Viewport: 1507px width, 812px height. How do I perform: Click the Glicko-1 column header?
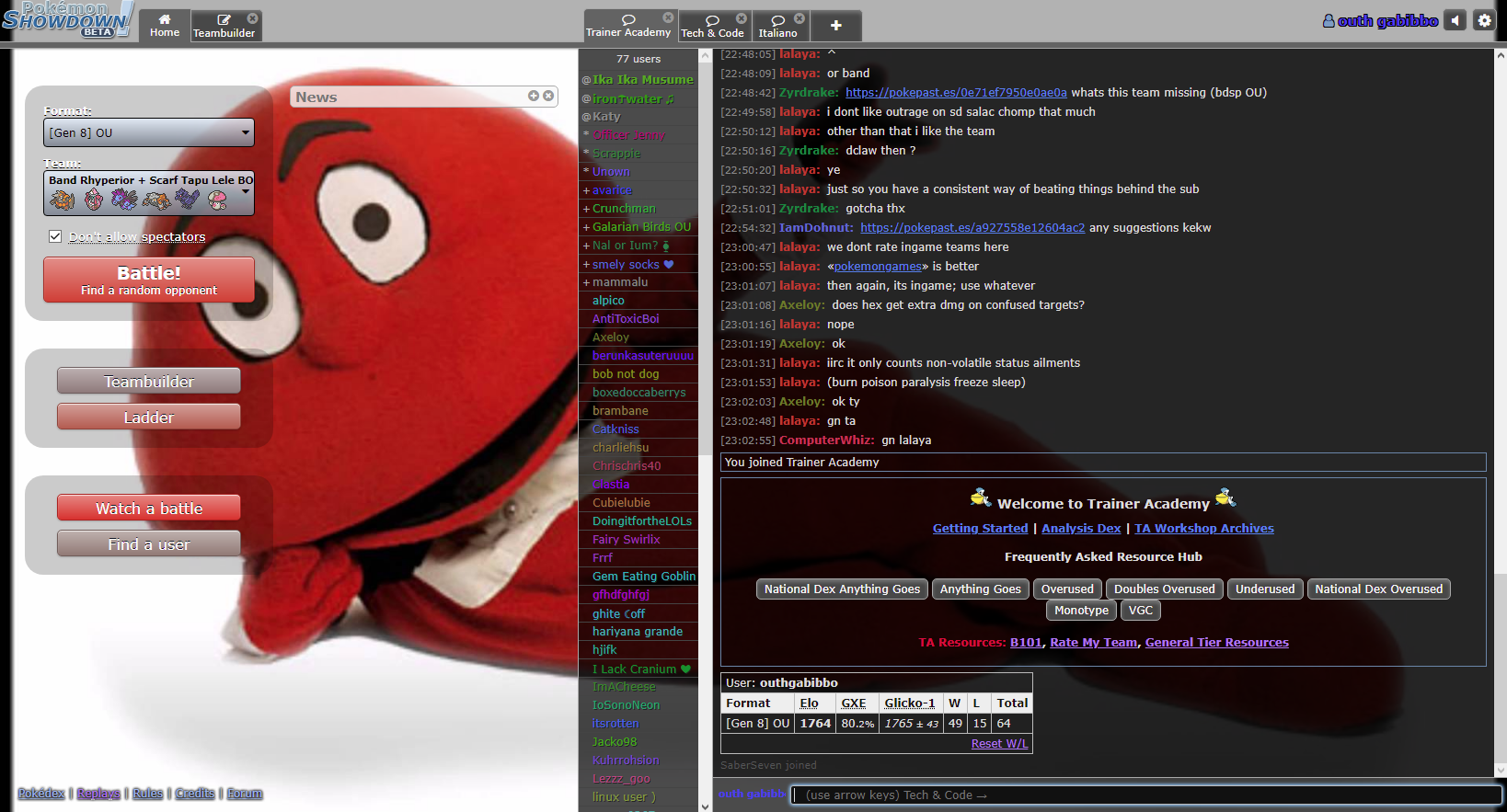[x=909, y=703]
